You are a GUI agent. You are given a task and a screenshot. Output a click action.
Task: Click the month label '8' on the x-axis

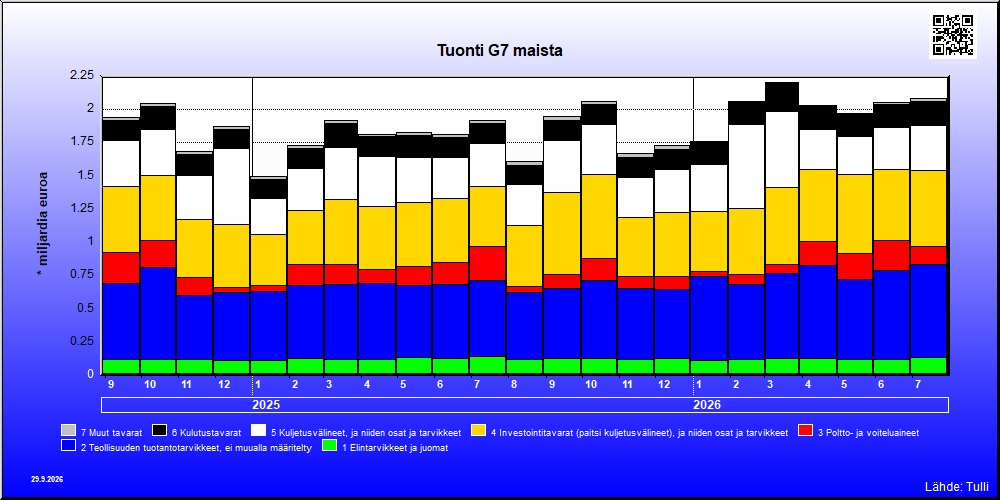click(513, 385)
